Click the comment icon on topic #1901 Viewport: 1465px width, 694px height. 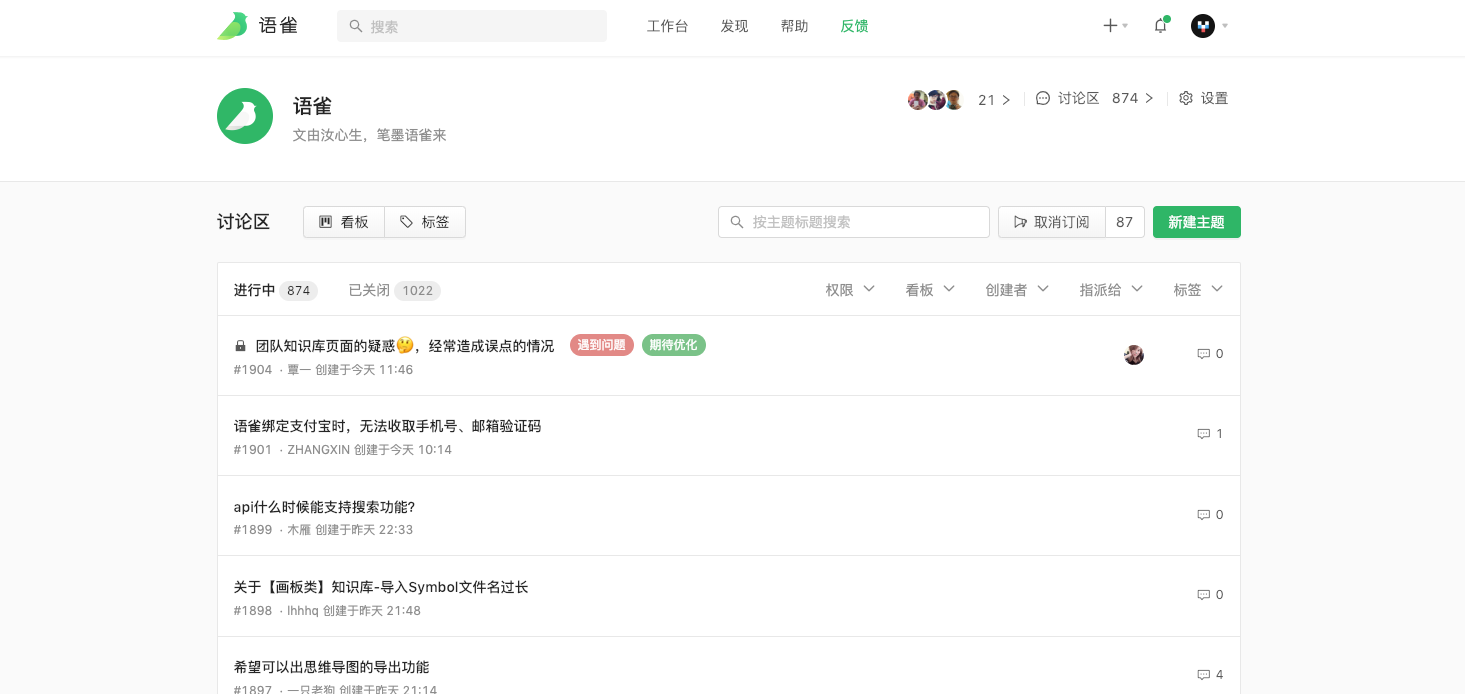point(1203,434)
